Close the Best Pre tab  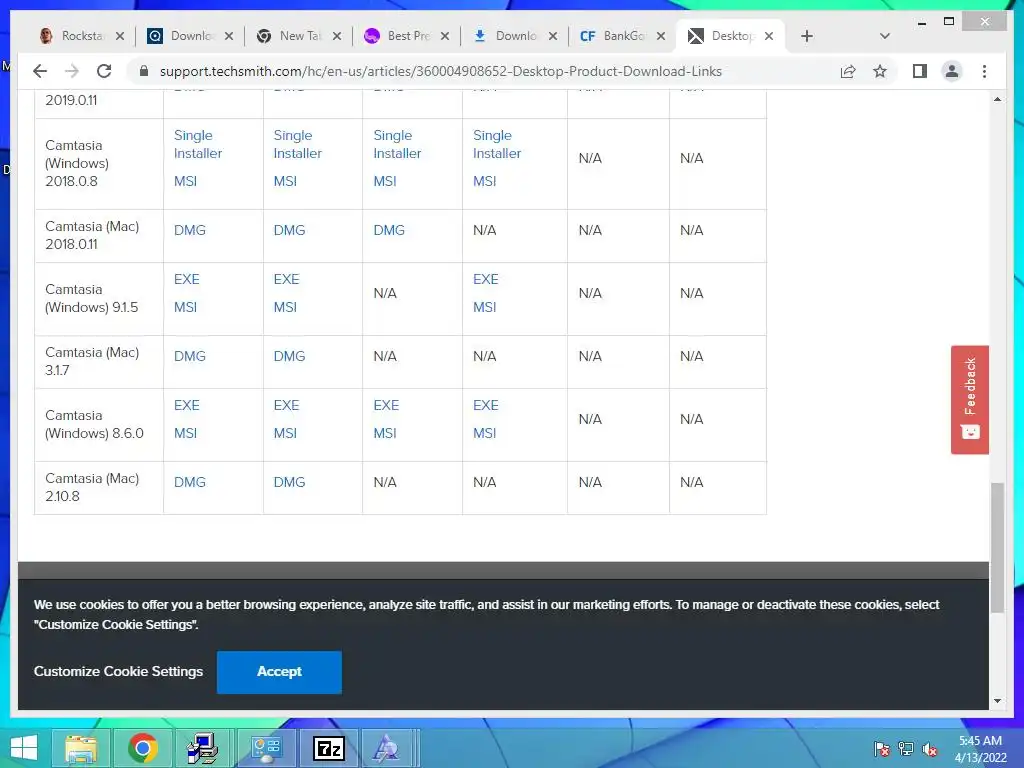pyautogui.click(x=445, y=36)
